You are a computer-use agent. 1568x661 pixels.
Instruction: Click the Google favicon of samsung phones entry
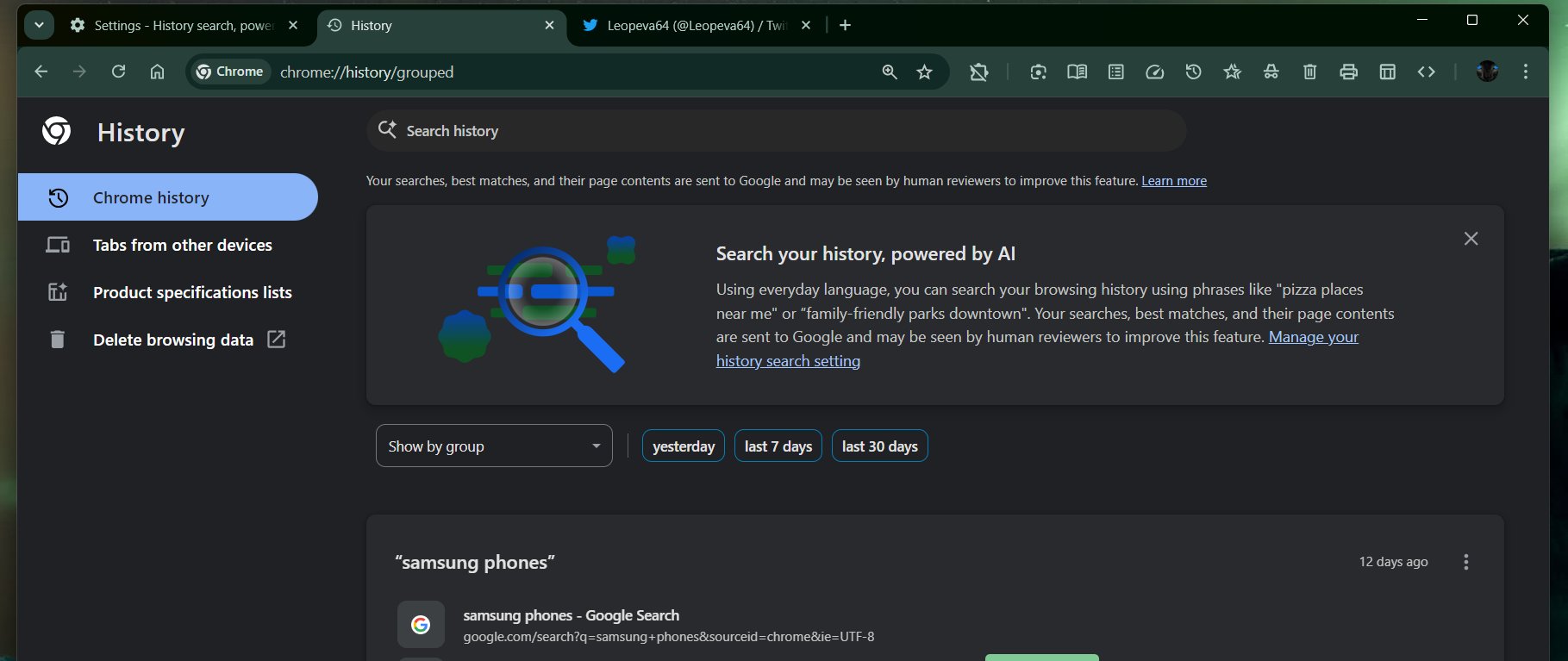click(421, 624)
